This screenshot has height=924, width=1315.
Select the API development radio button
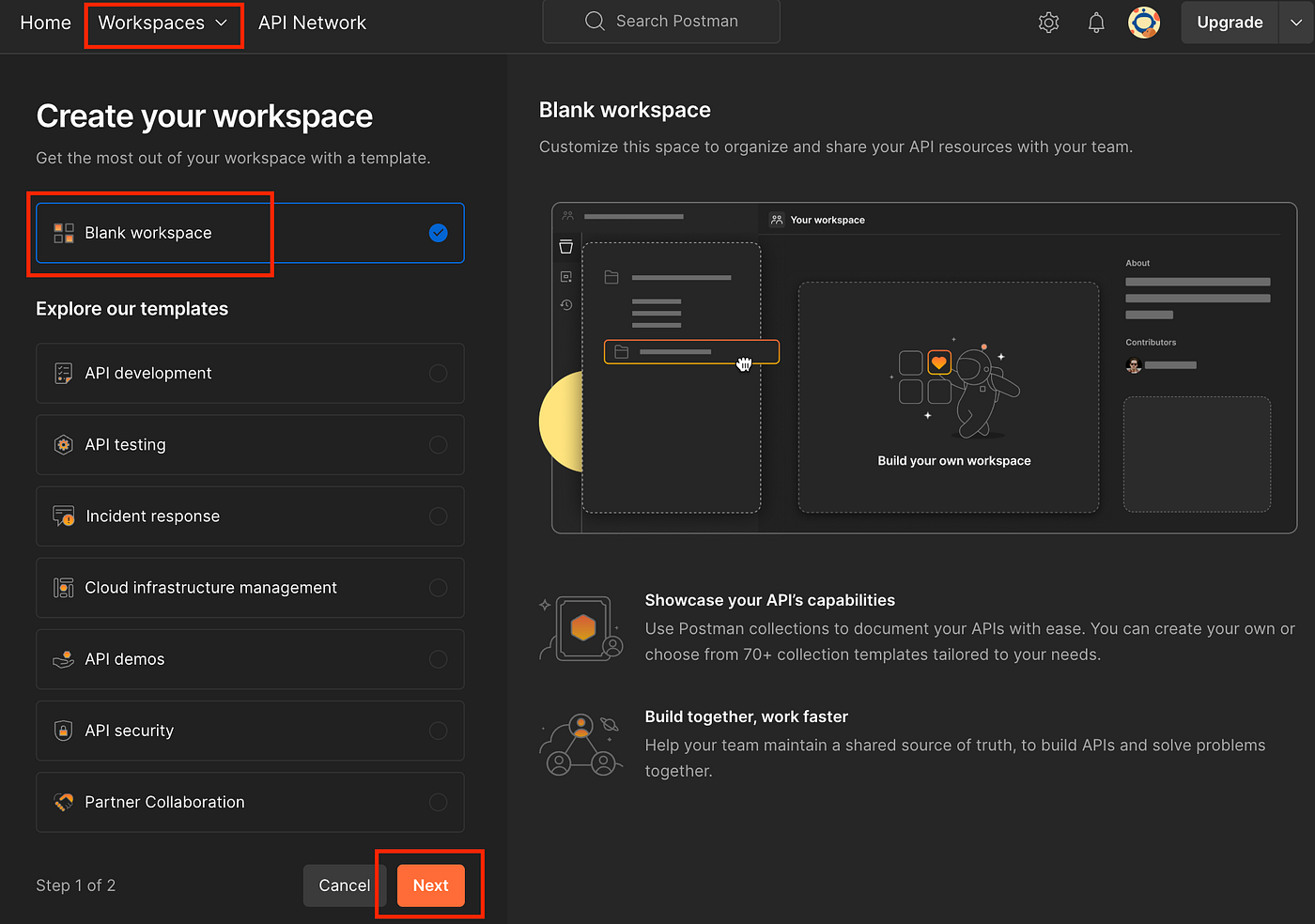click(x=438, y=374)
